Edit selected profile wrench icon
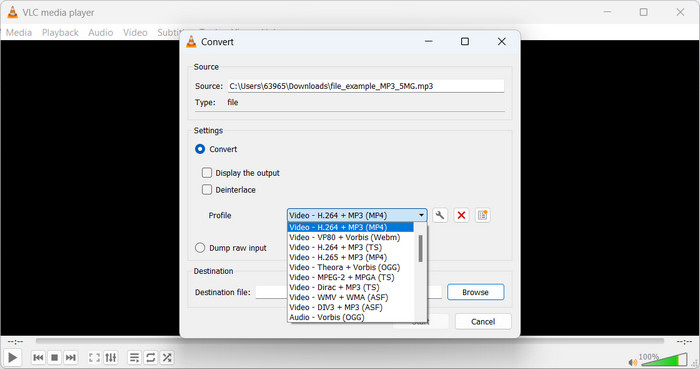The image size is (700, 369). [440, 215]
